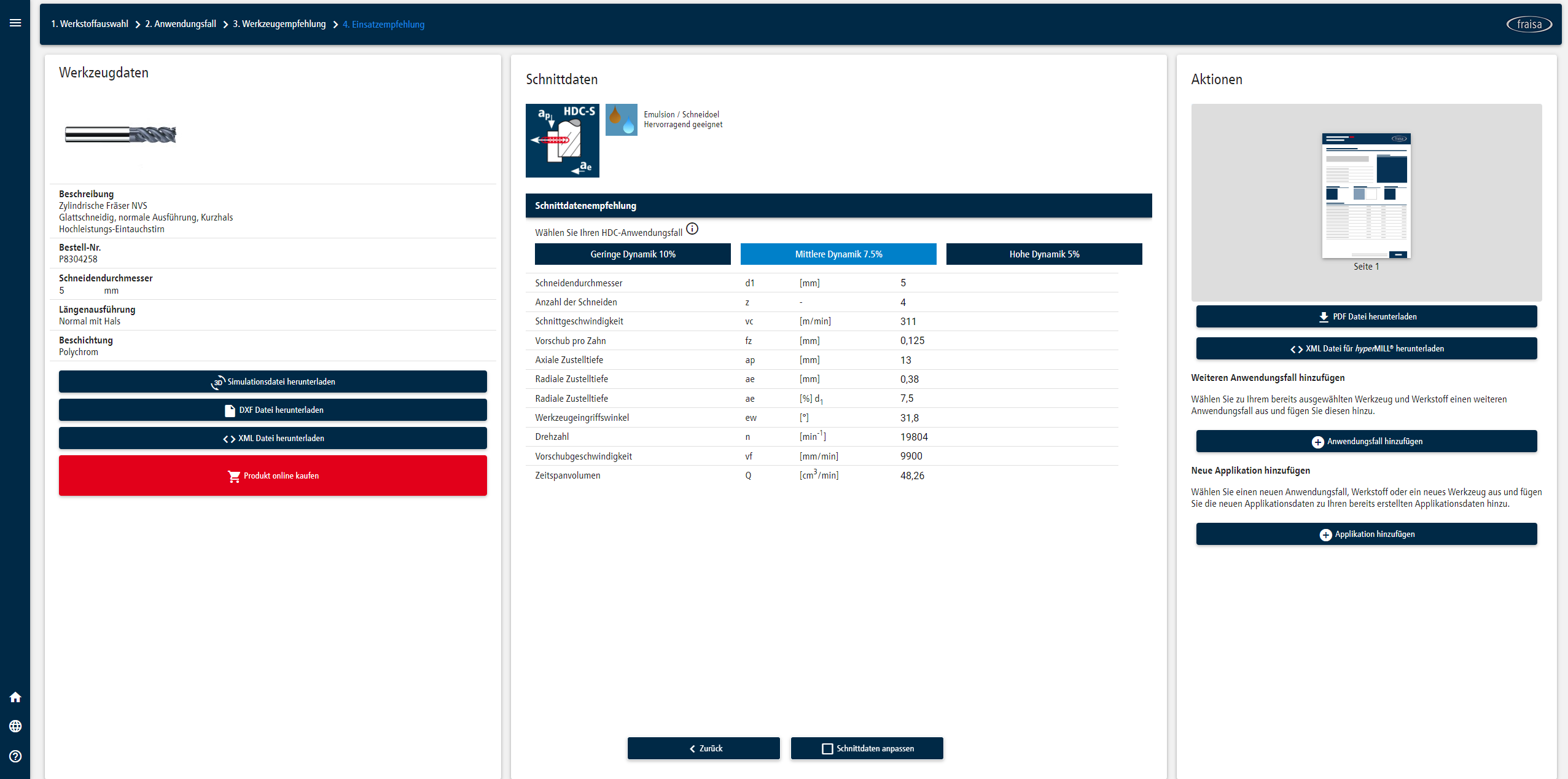The width and height of the screenshot is (1568, 779).
Task: Select Hohe Dynamik 5% tab
Action: 1044,254
